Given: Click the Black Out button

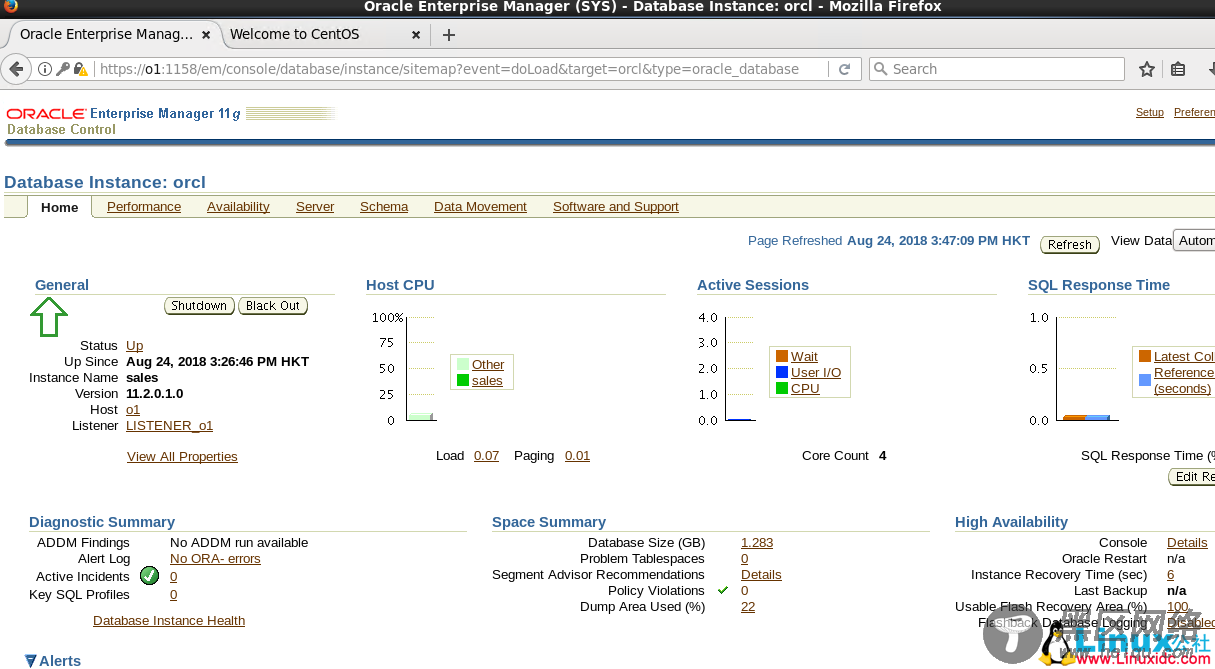Looking at the screenshot, I should [x=273, y=306].
